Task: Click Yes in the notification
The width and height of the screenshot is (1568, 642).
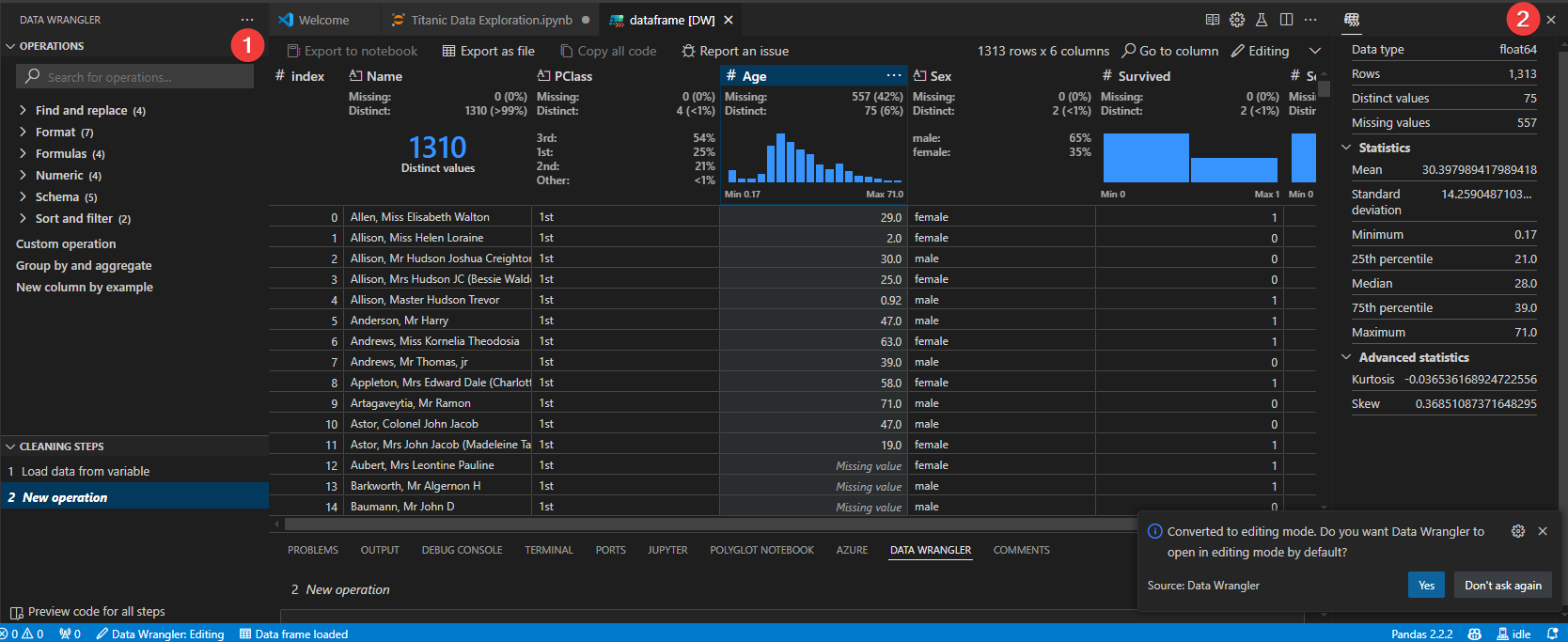Action: point(1425,585)
